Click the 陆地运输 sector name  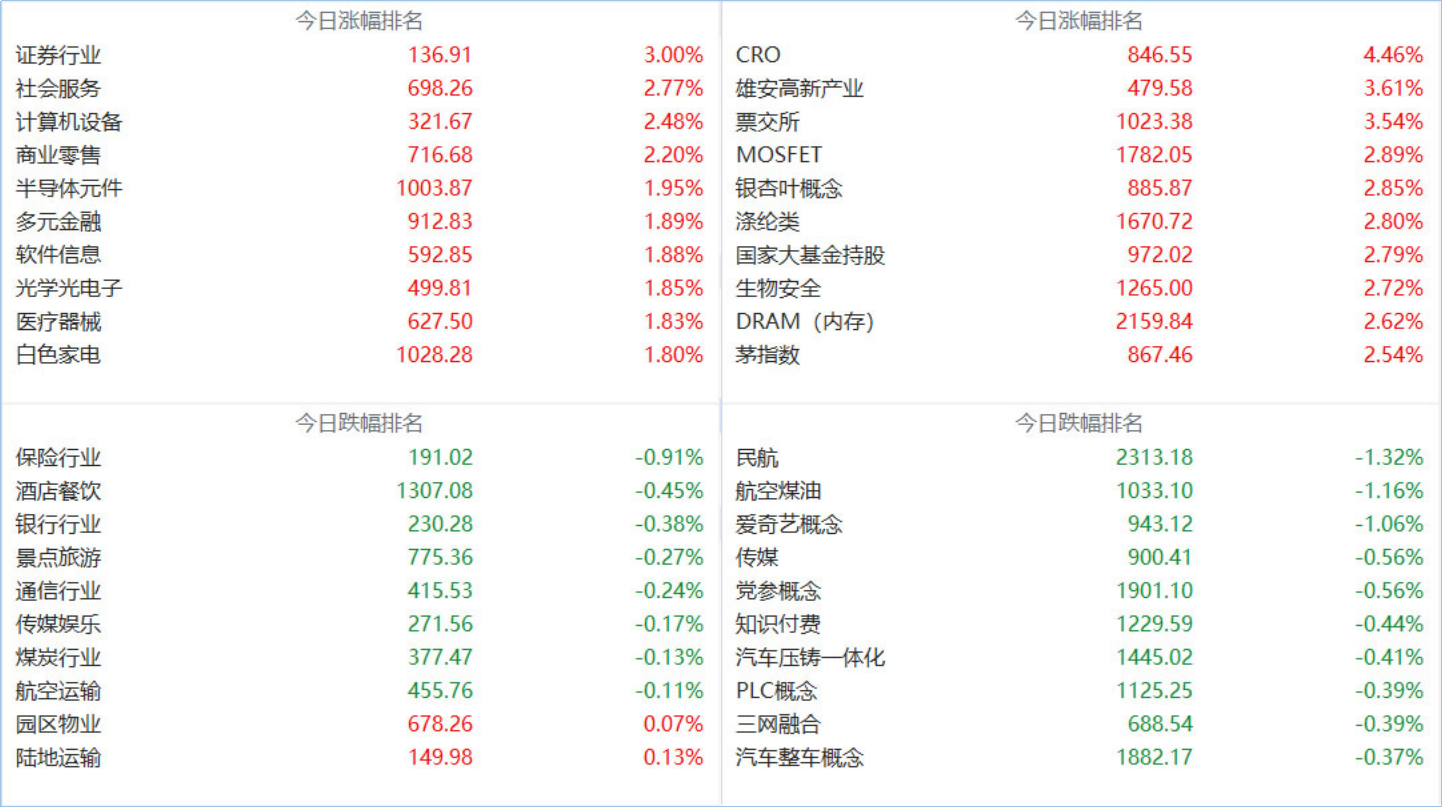(59, 758)
